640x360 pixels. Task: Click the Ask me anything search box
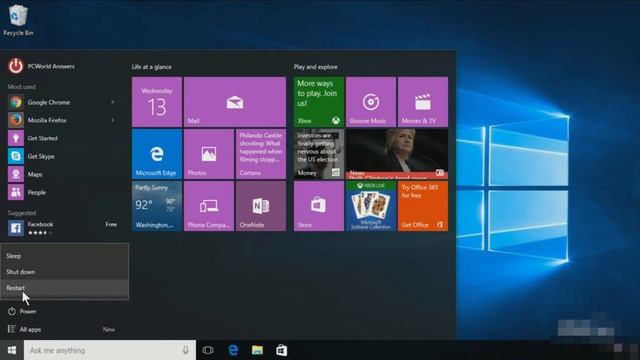[x=110, y=350]
